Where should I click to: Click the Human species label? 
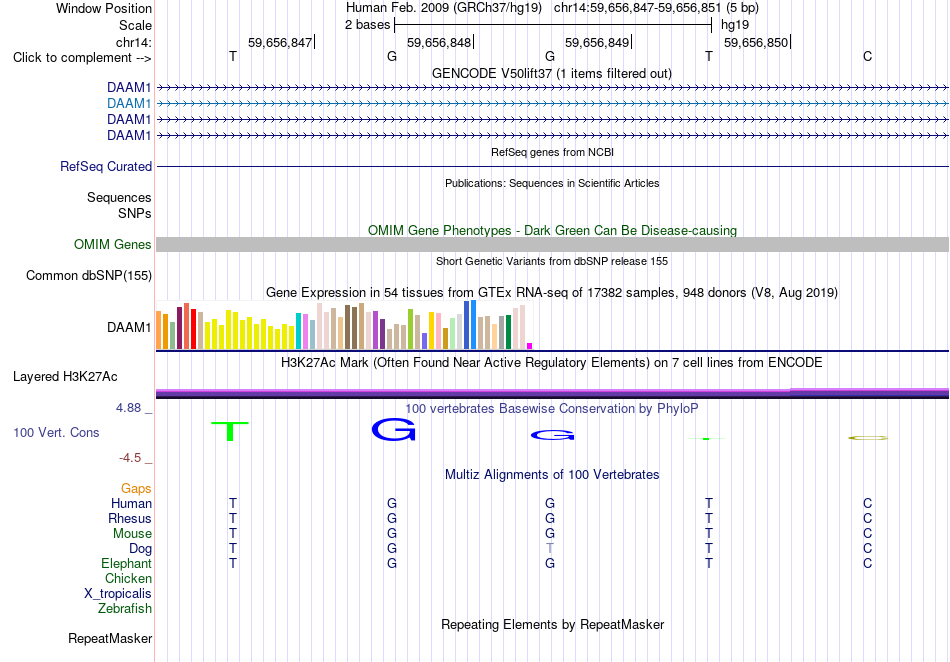click(131, 504)
